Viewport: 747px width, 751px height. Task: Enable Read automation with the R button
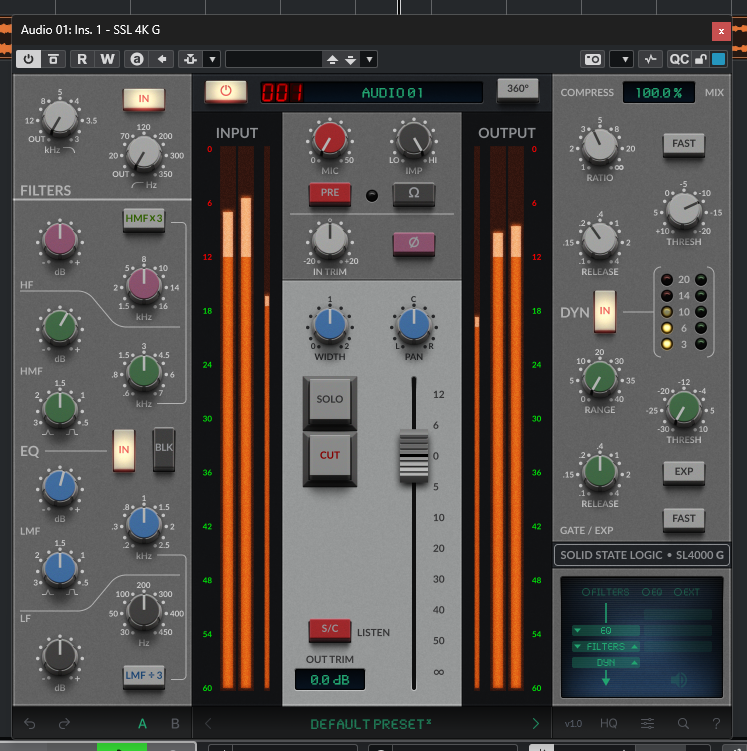click(82, 59)
